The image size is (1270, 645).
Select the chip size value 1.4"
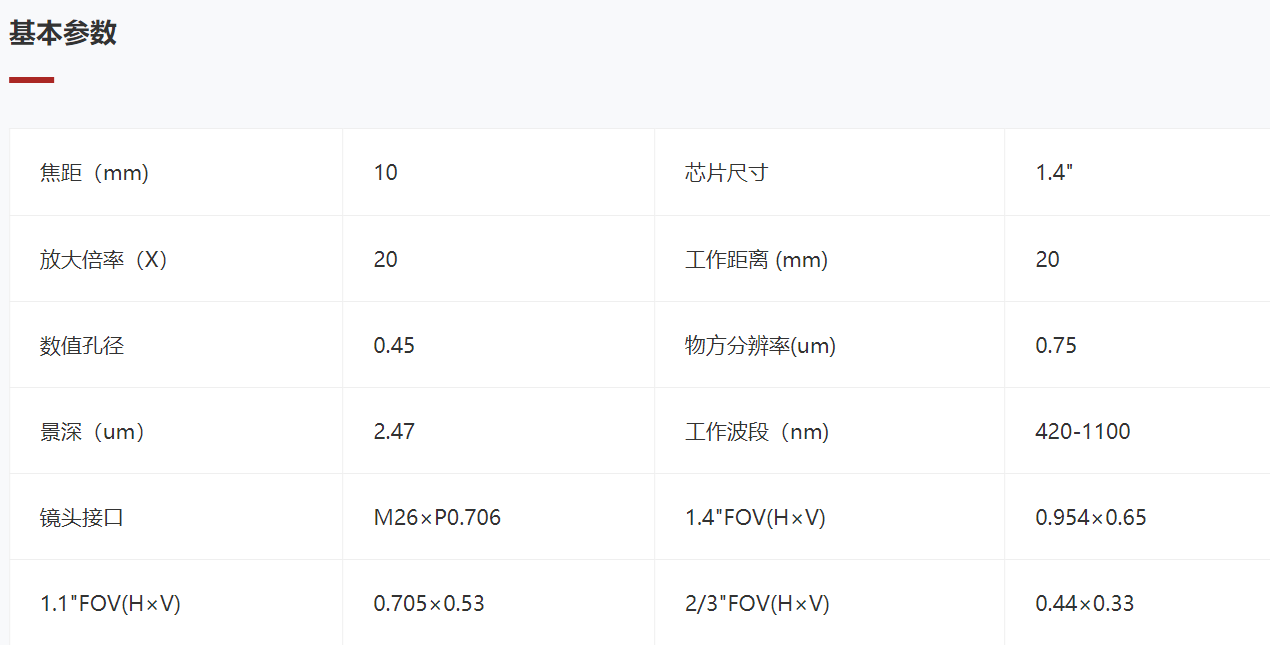(x=1054, y=173)
